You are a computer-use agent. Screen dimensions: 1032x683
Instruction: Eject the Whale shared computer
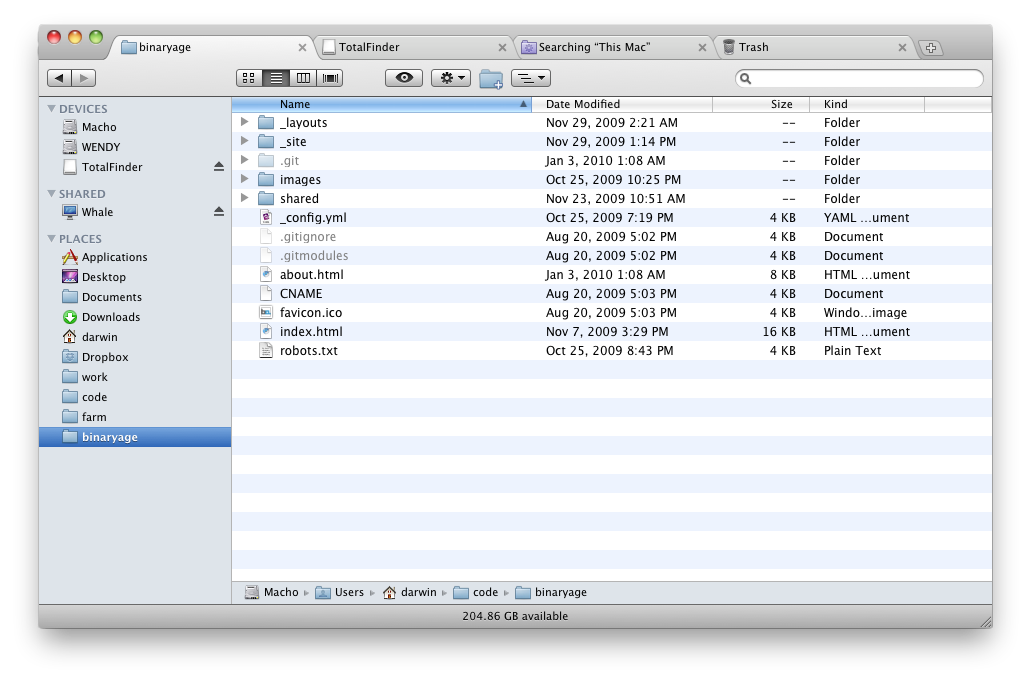(219, 212)
